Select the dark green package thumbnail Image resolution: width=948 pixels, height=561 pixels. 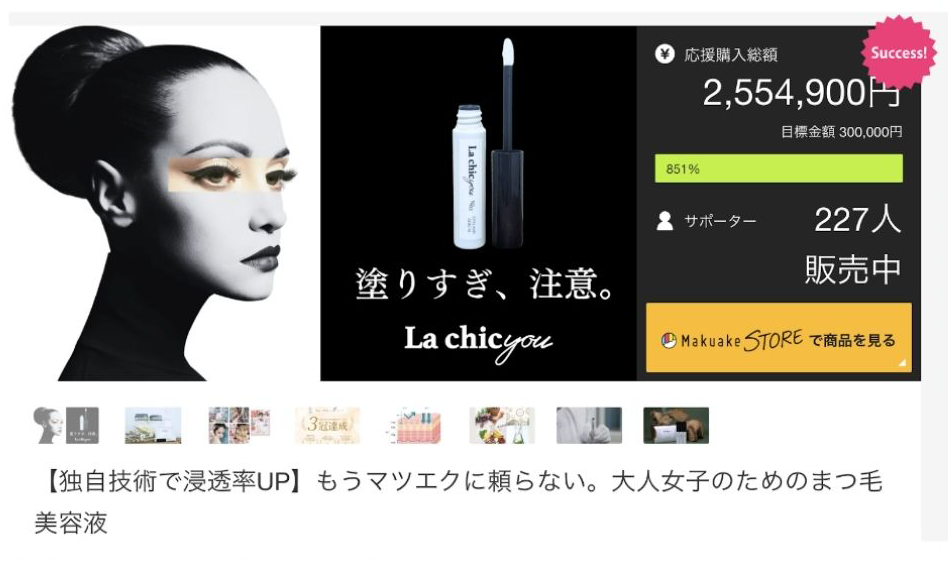click(x=676, y=426)
